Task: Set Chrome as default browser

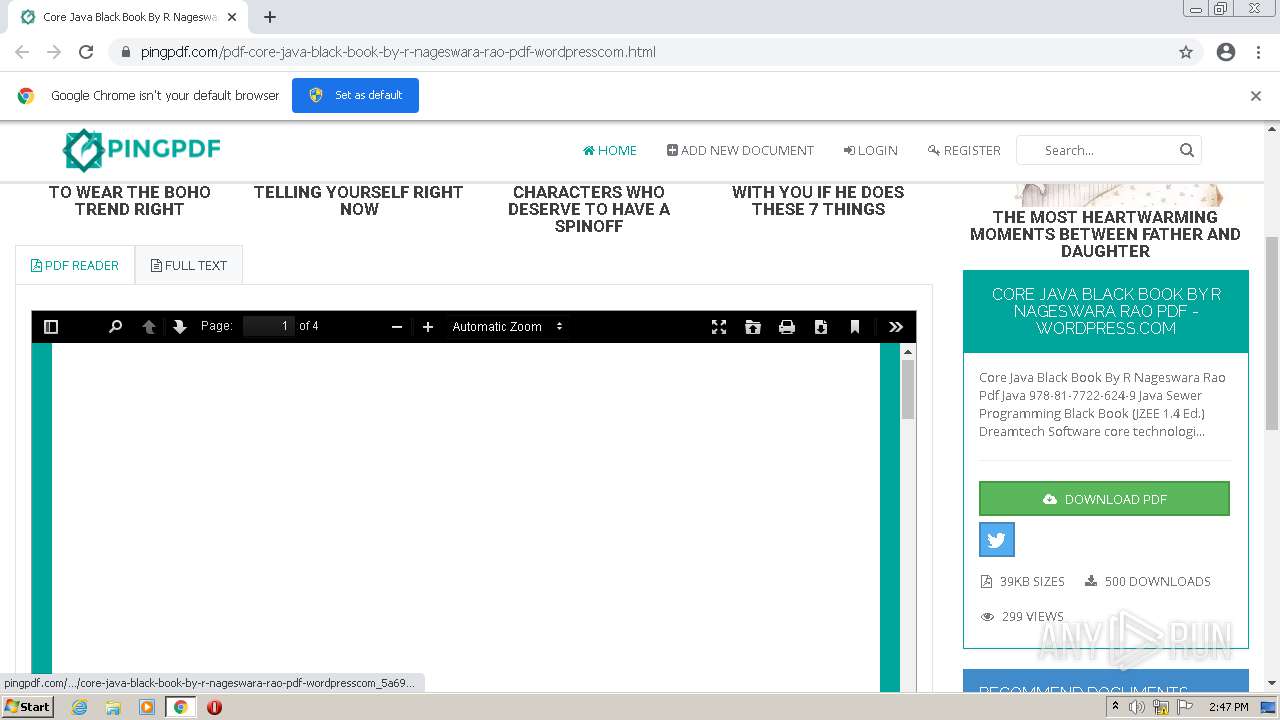Action: tap(355, 95)
